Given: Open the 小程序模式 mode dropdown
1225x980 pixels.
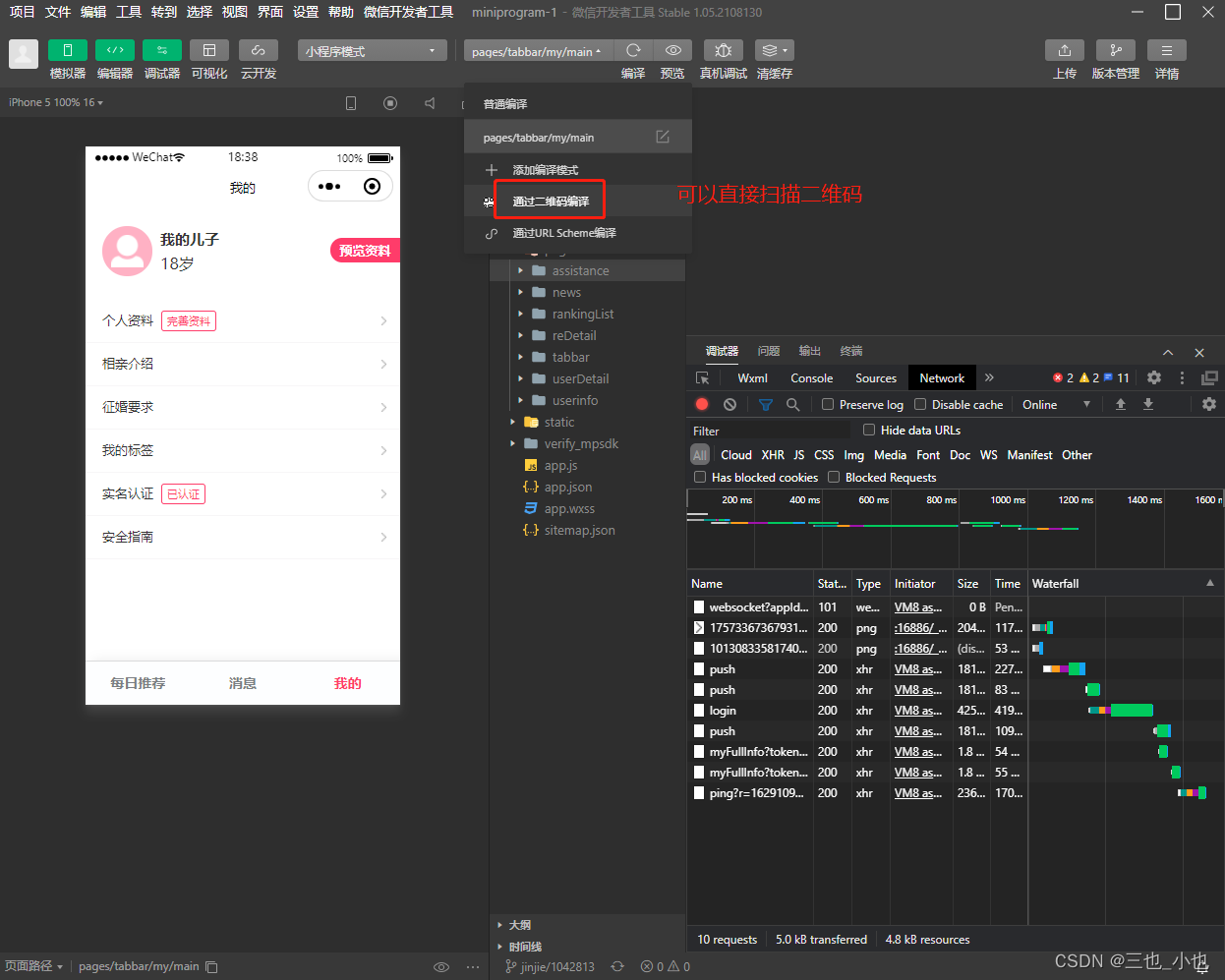Looking at the screenshot, I should (x=372, y=51).
